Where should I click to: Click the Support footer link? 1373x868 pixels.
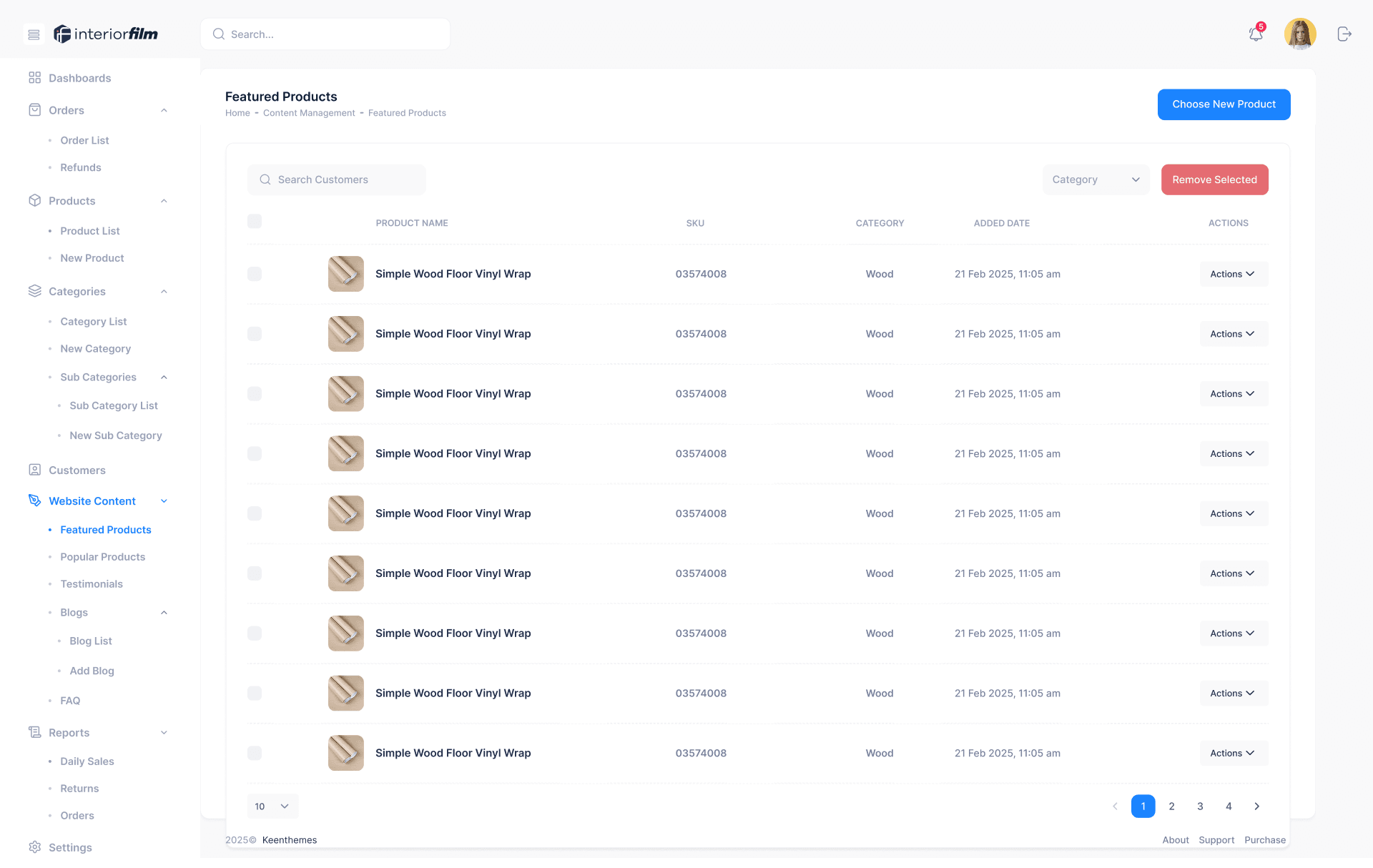[x=1216, y=840]
